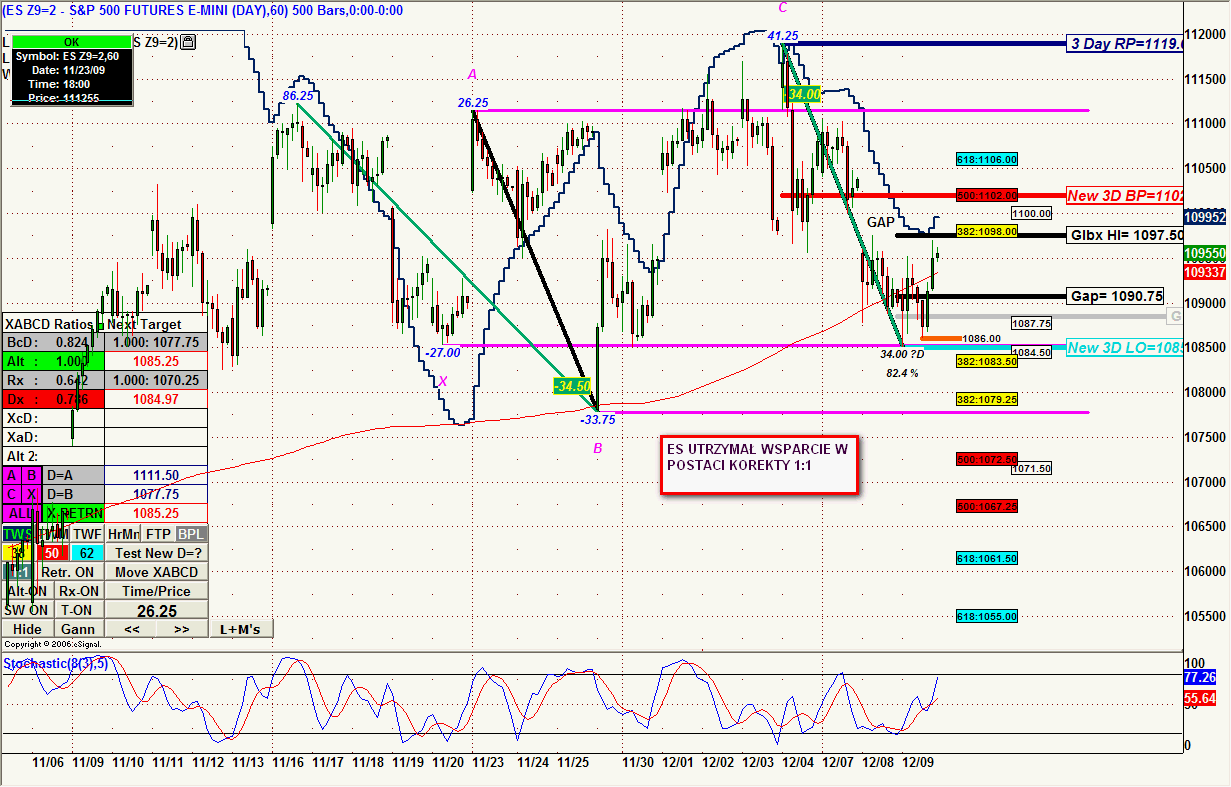Screen dimensions: 1231x787
Task: Click the lock icon beside the study label
Action: tap(189, 42)
